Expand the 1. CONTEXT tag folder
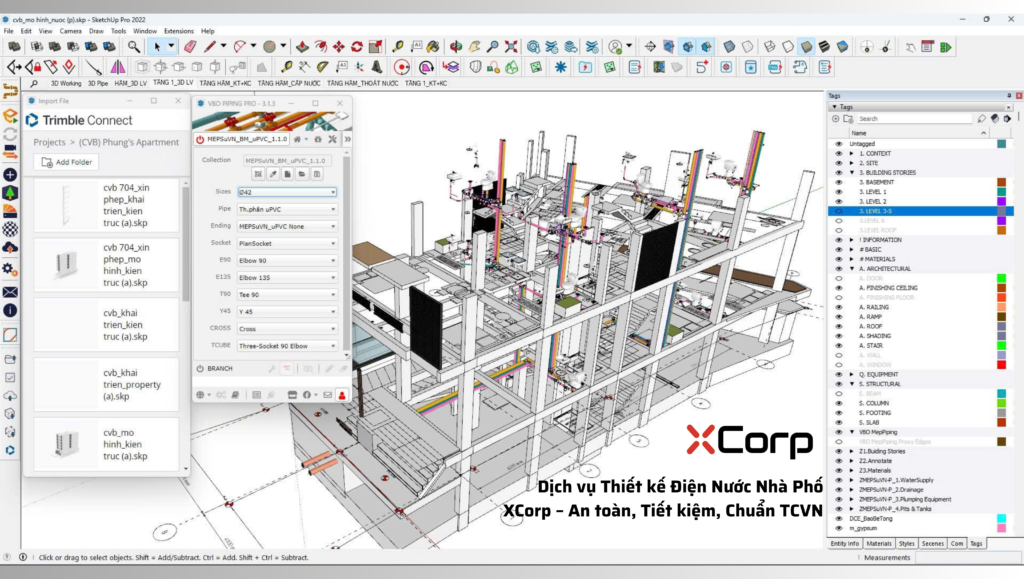The image size is (1024, 579). pos(851,153)
